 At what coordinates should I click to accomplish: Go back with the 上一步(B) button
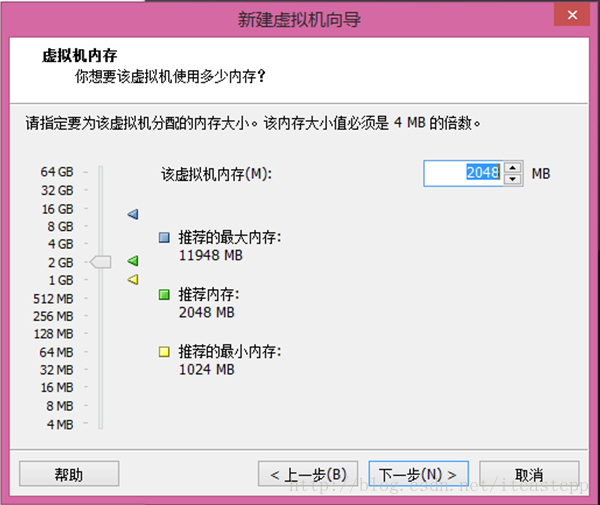click(308, 474)
